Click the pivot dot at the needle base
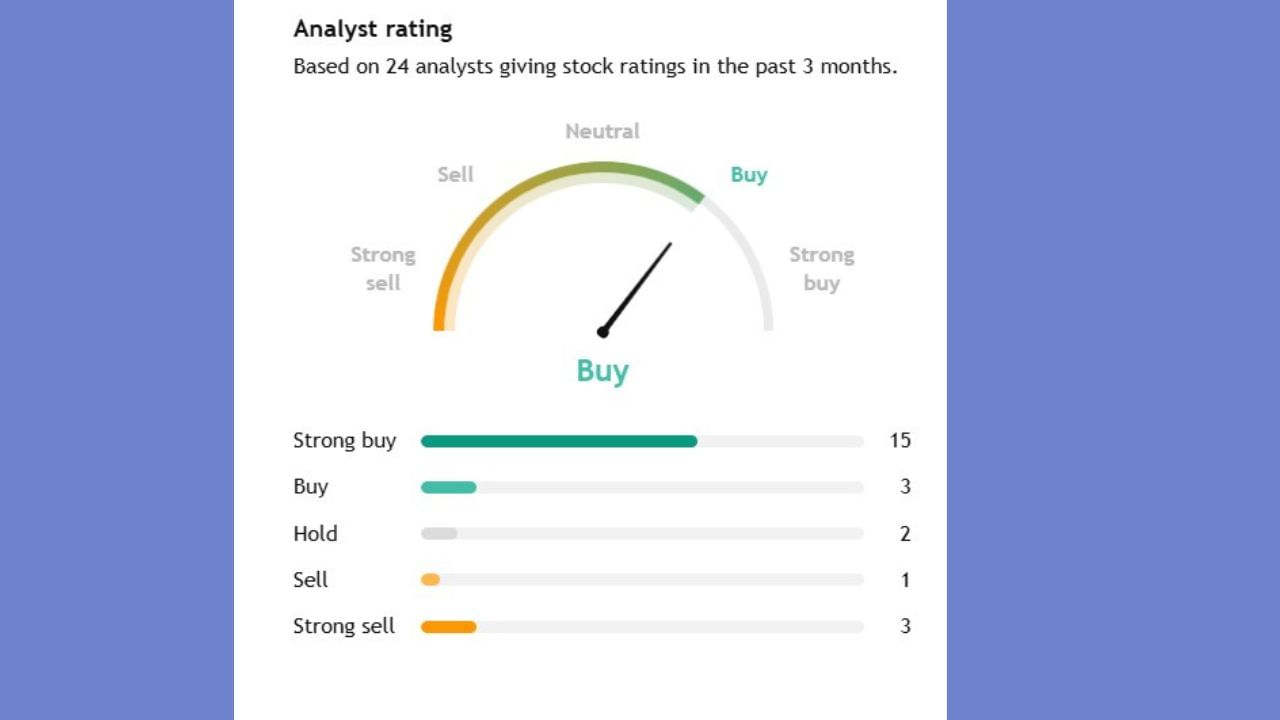Image resolution: width=1280 pixels, height=720 pixels. [602, 331]
